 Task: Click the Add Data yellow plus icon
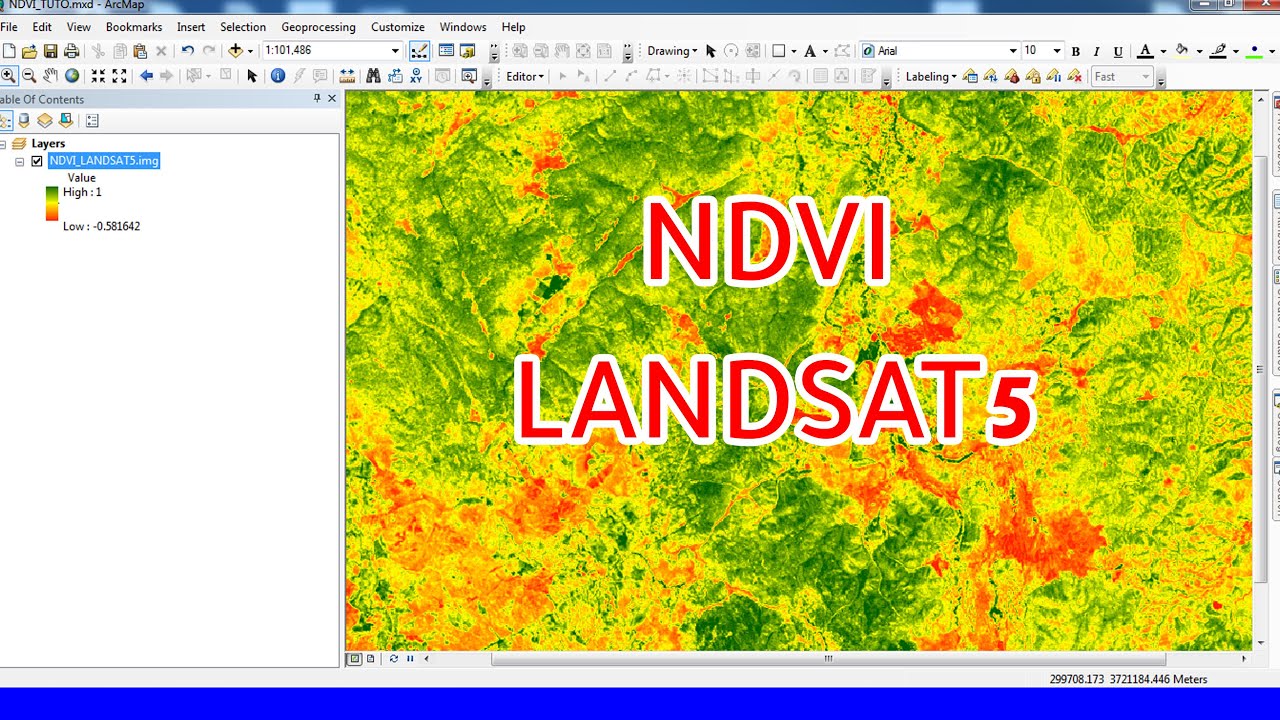click(x=235, y=51)
